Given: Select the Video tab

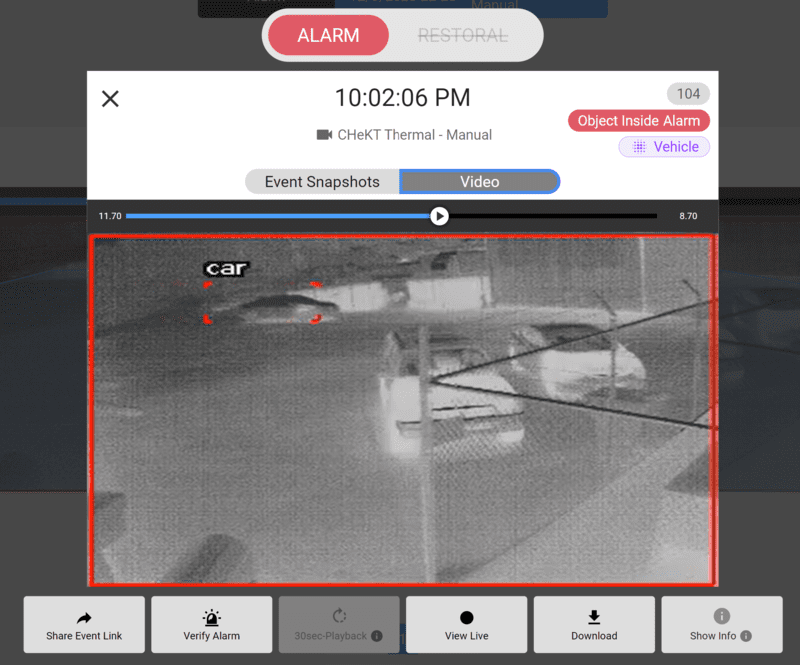Looking at the screenshot, I should tap(479, 182).
